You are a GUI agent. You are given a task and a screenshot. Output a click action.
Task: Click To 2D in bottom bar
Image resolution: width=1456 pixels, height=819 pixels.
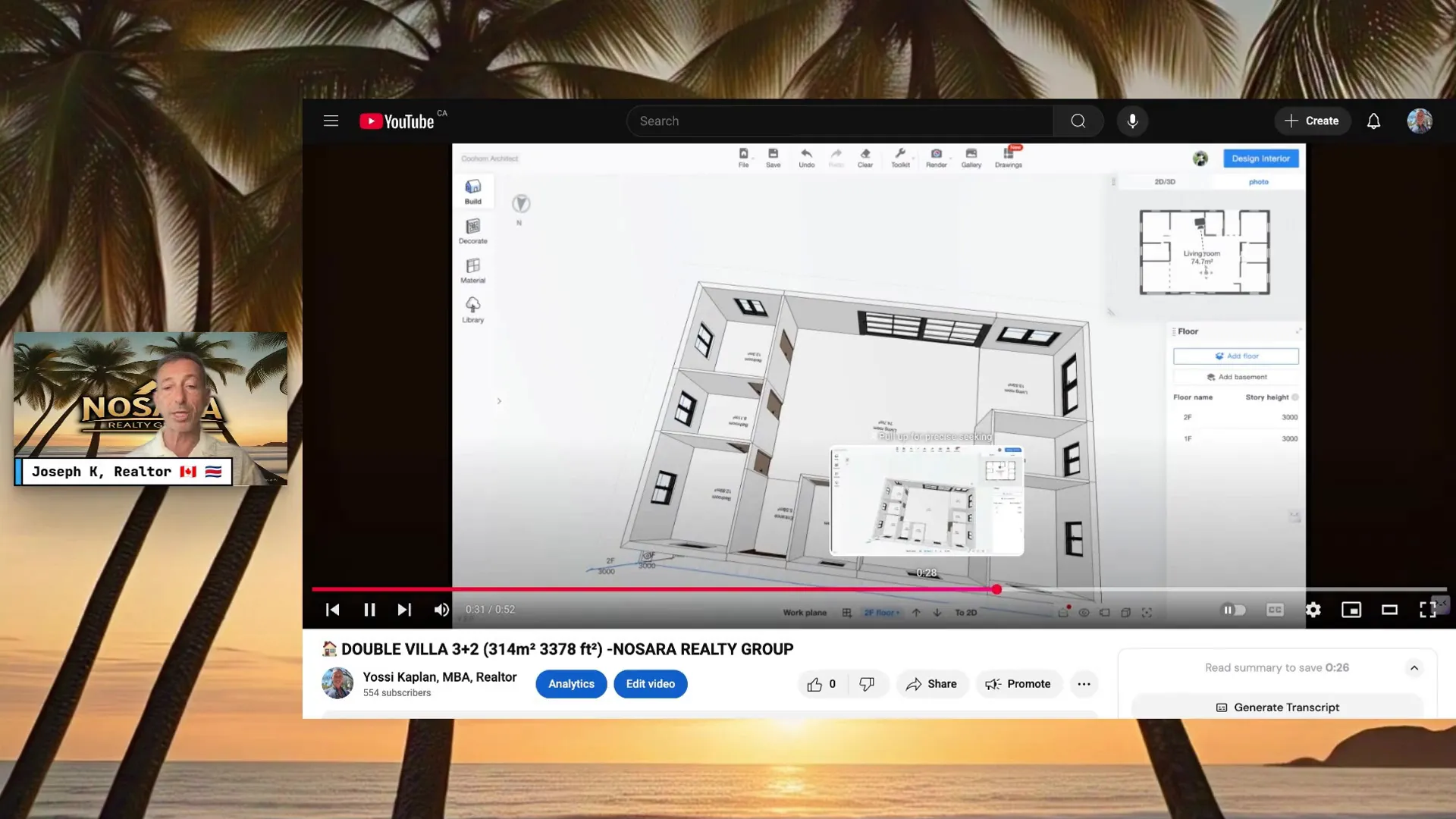click(965, 613)
